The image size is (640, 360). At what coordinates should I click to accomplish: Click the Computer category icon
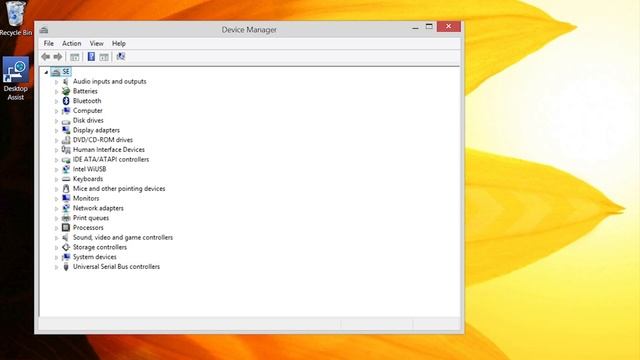point(66,111)
